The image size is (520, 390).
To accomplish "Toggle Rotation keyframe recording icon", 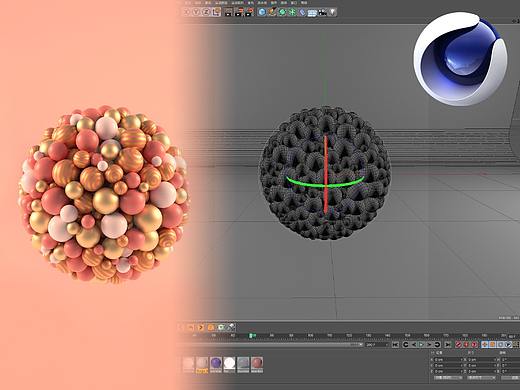I will [x=500, y=345].
